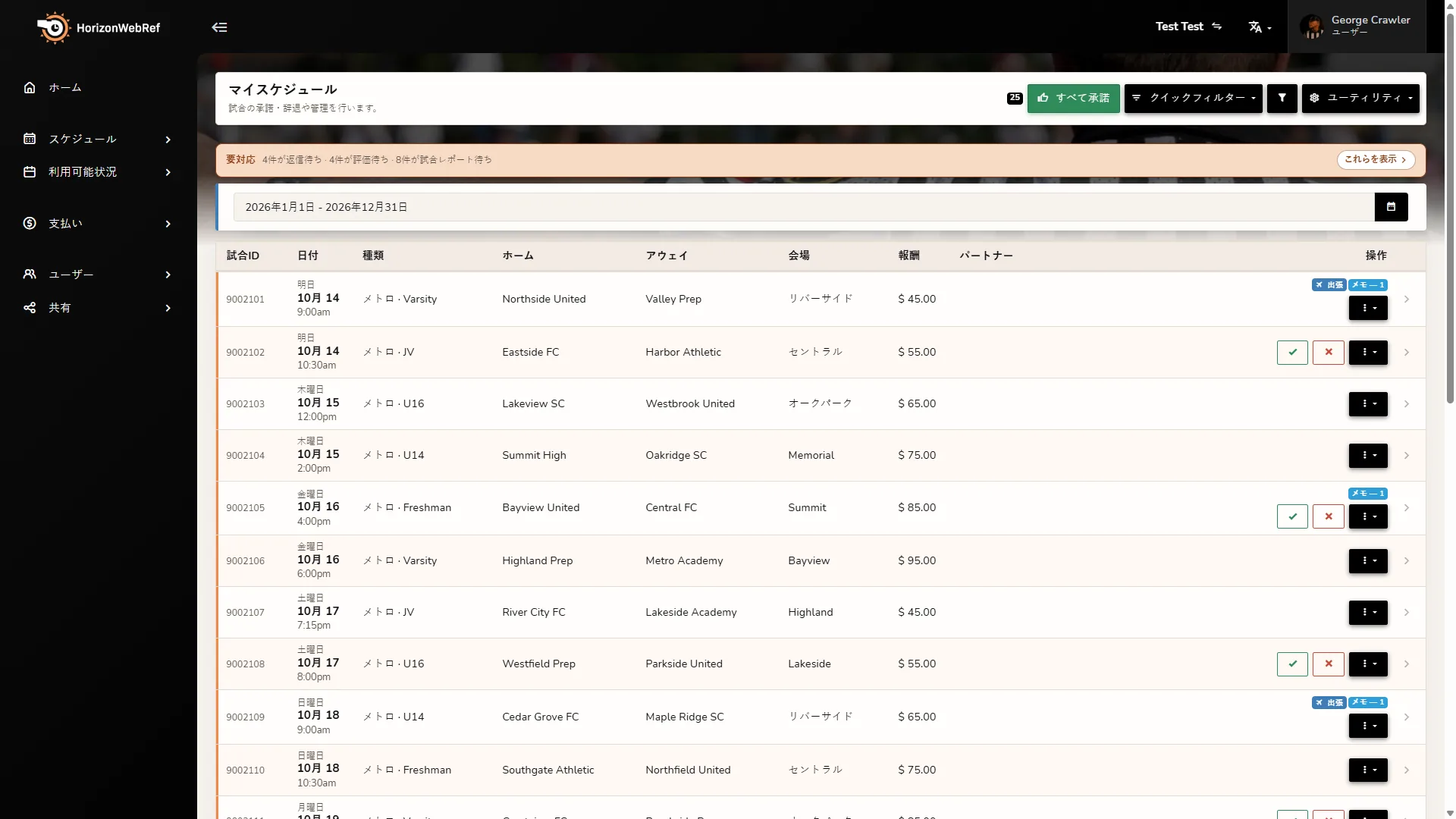Click the funnel filter icon button
Image resolution: width=1456 pixels, height=819 pixels.
pos(1282,98)
